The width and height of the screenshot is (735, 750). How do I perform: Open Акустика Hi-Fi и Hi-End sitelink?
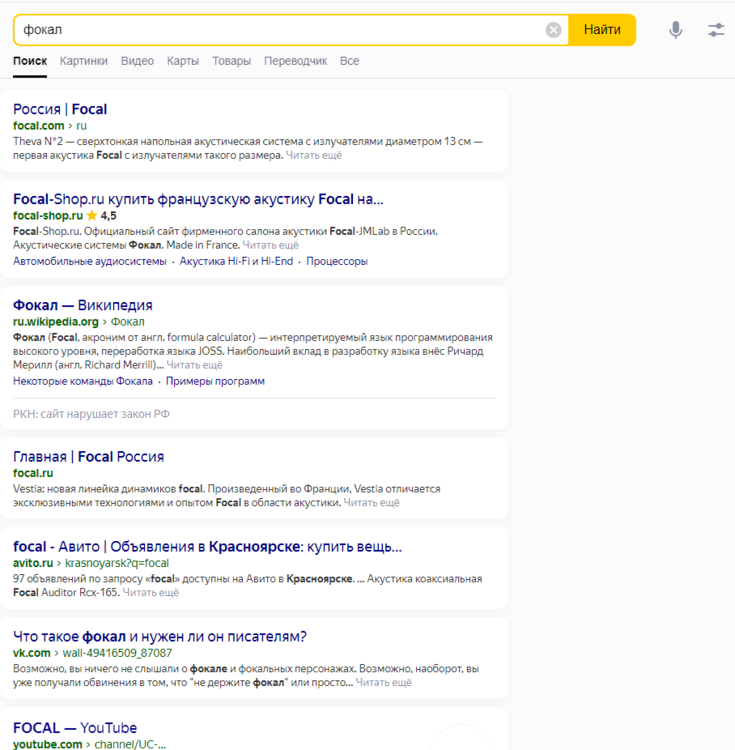(236, 262)
